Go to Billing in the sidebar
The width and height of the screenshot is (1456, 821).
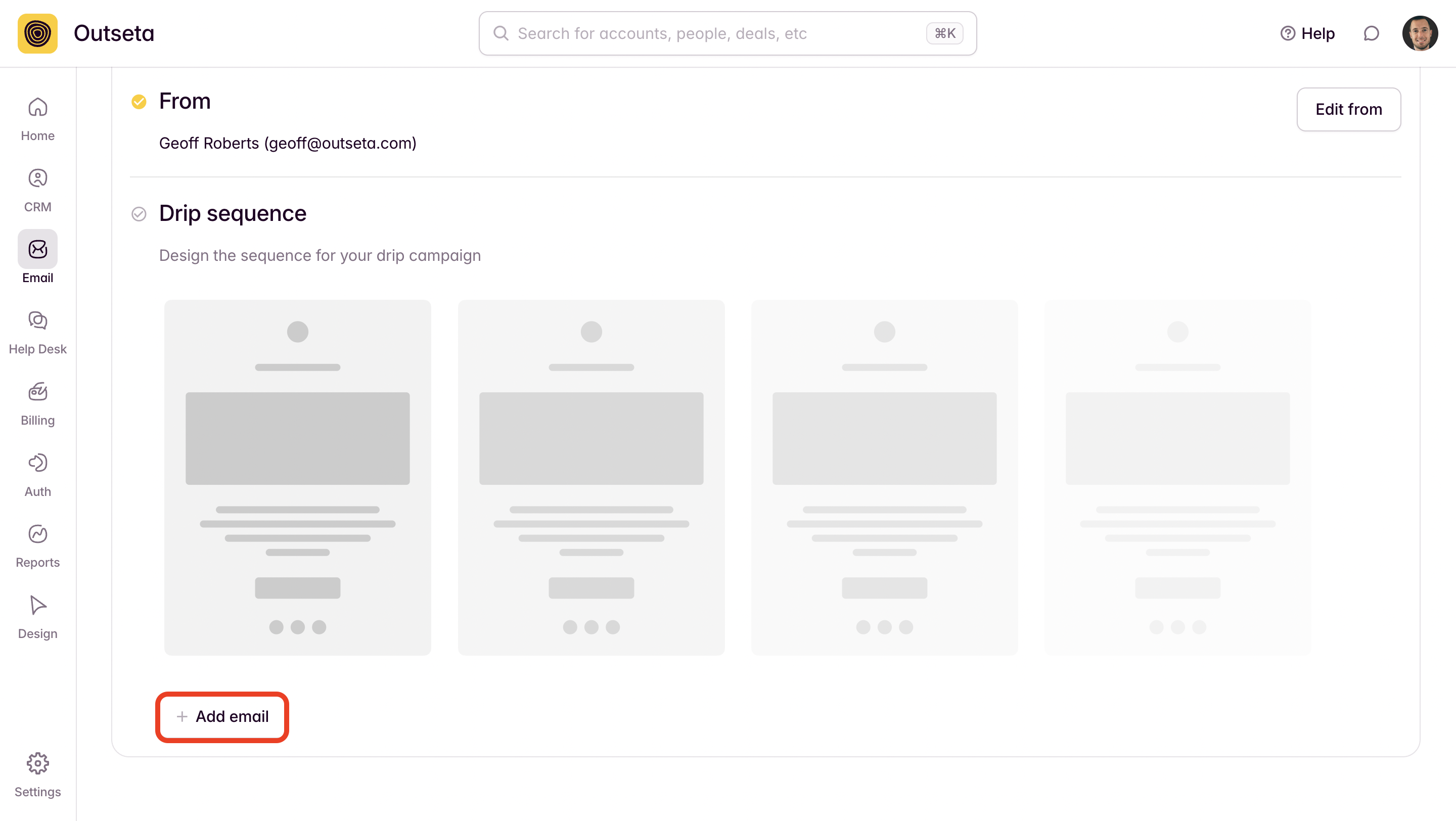pos(37,404)
